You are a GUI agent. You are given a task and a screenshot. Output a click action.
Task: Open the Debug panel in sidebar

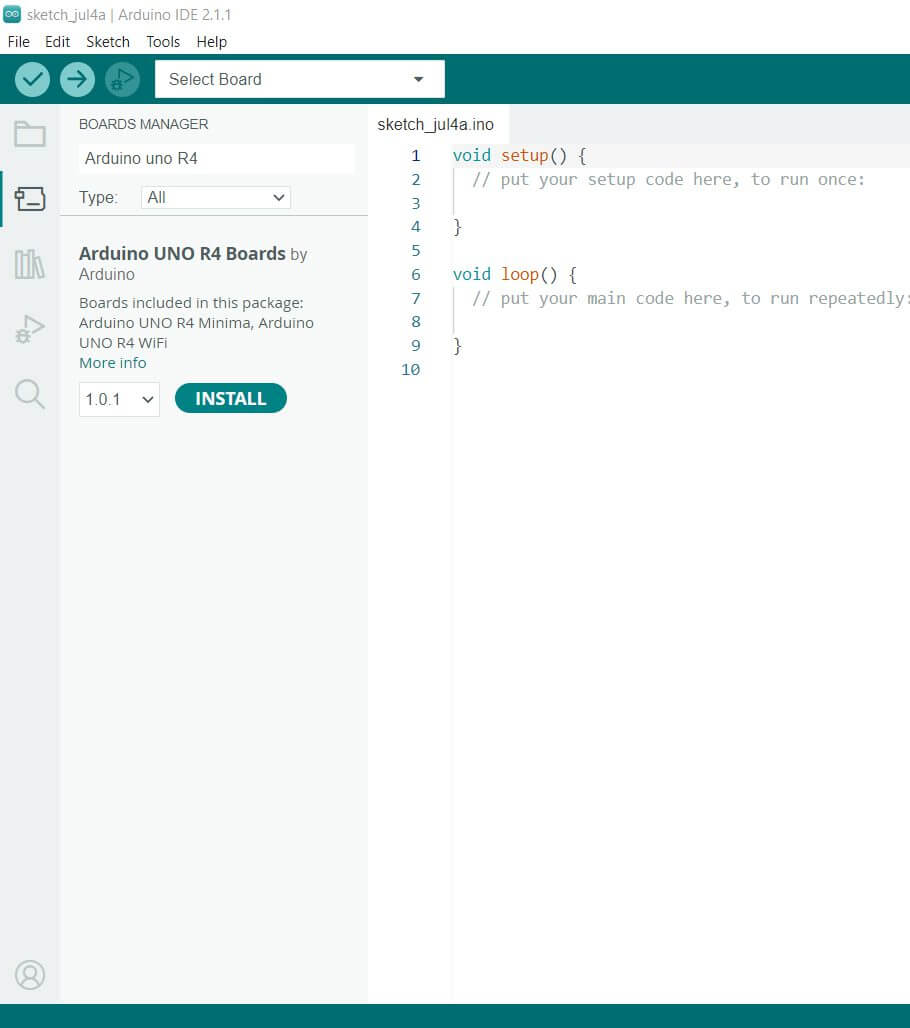pyautogui.click(x=30, y=329)
